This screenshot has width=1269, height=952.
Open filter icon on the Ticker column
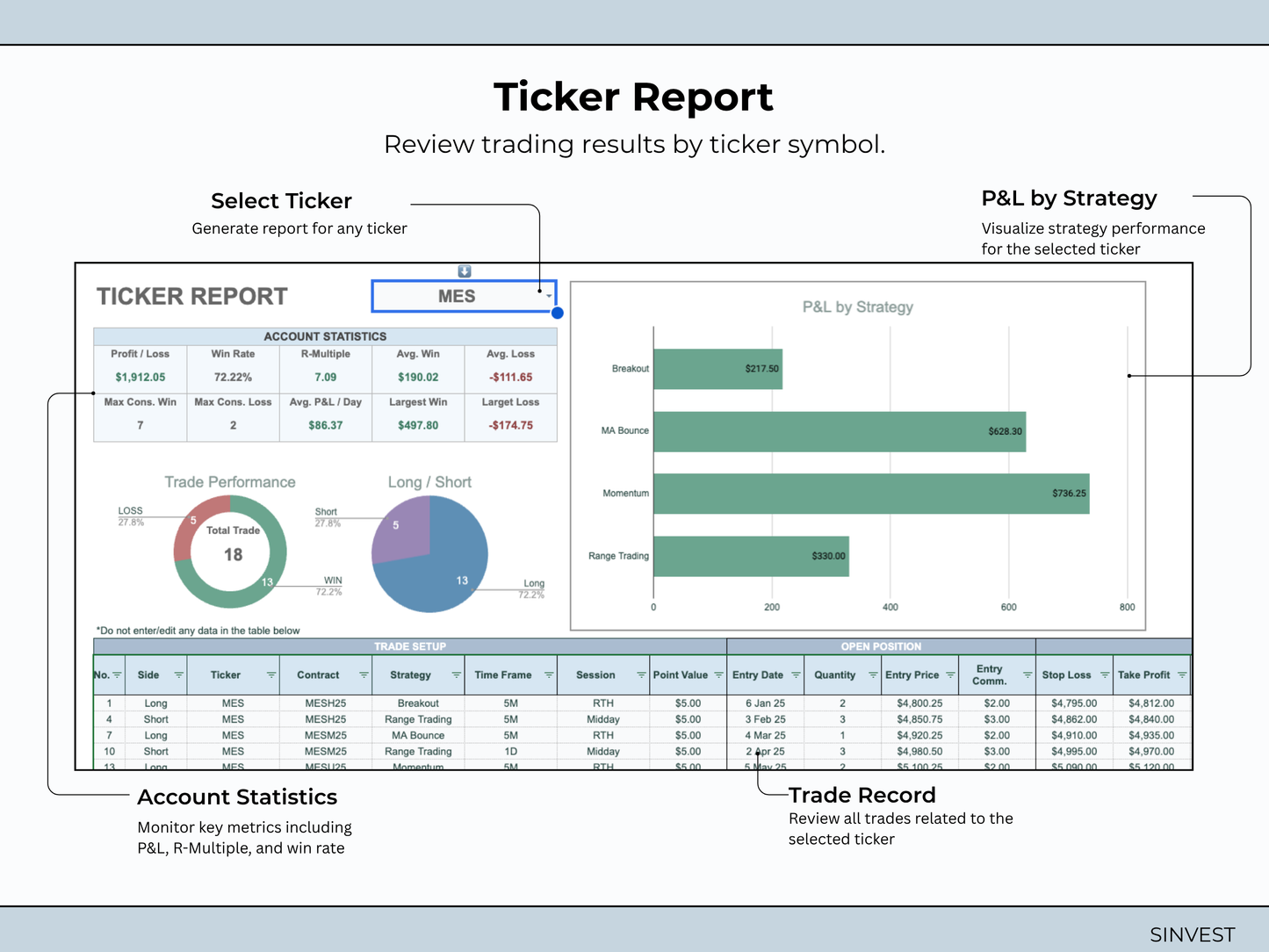point(271,675)
